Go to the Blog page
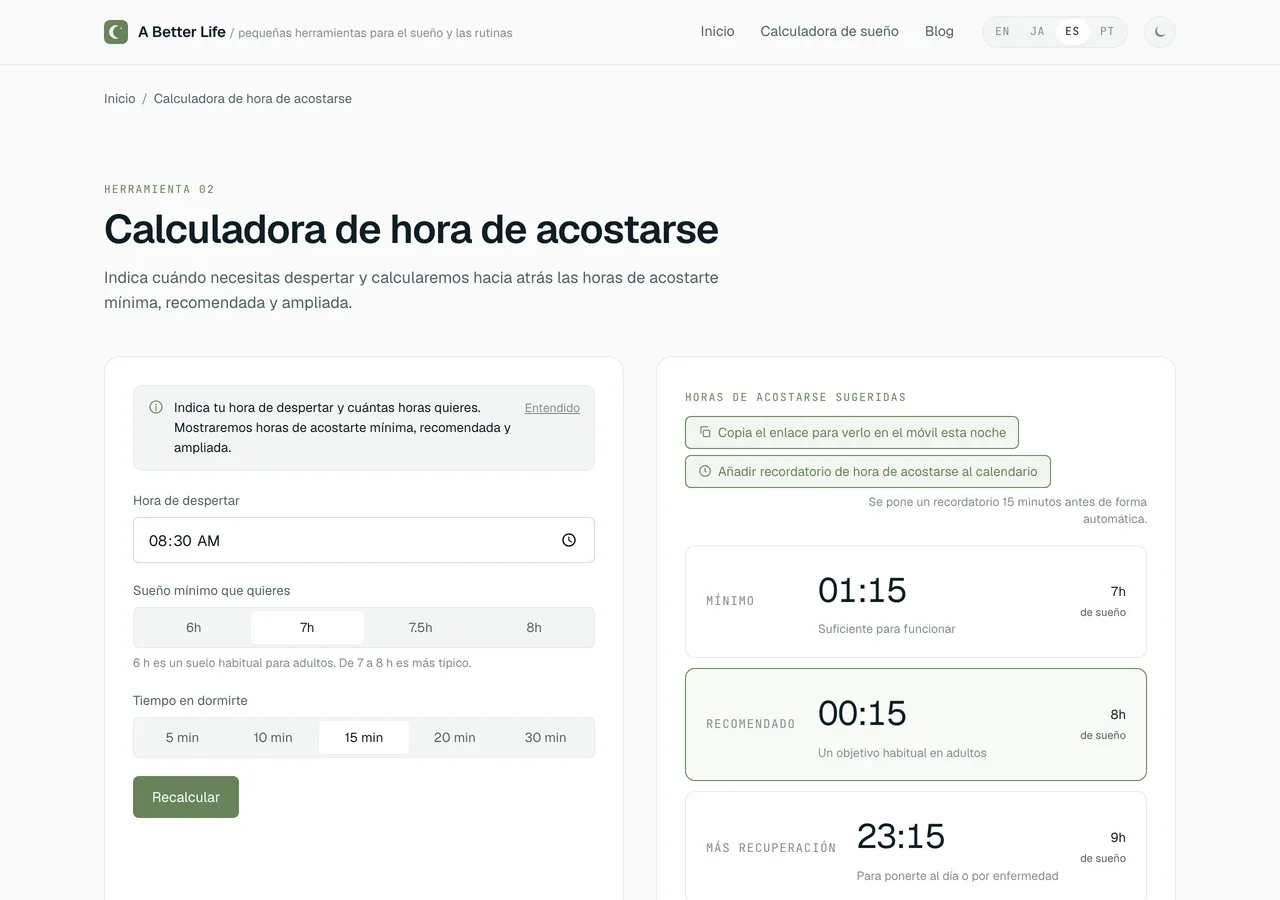The image size is (1280, 900). tap(939, 32)
